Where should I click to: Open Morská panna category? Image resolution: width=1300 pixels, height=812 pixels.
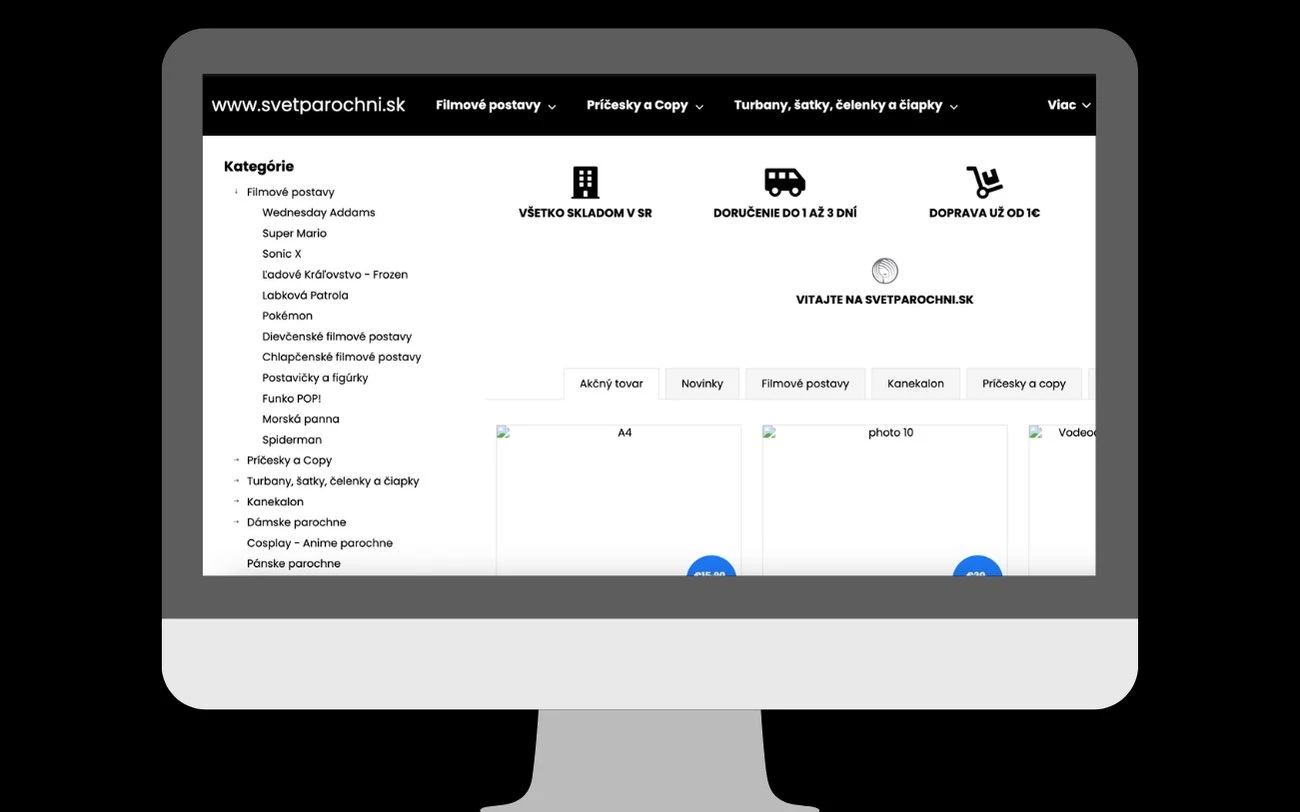(x=301, y=419)
